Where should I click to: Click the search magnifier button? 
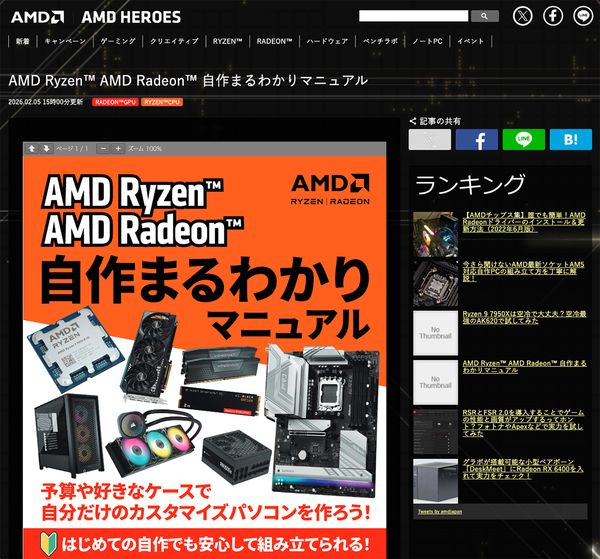[x=484, y=16]
